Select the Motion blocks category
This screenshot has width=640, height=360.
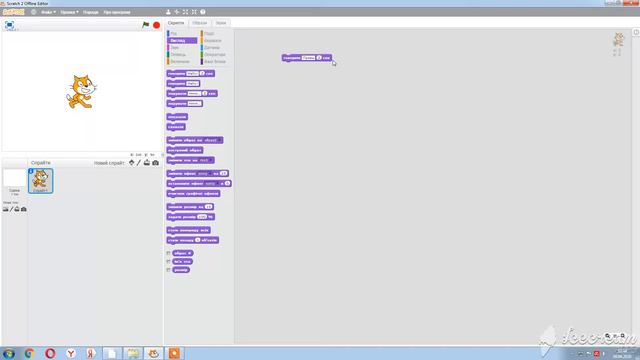182,33
